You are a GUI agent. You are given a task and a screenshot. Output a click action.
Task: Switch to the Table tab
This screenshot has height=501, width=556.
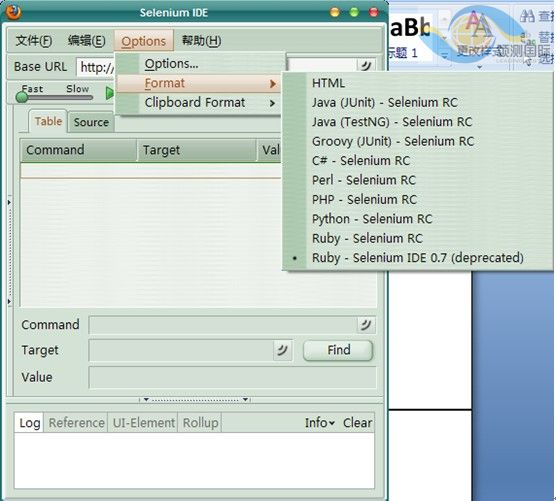pyautogui.click(x=48, y=121)
